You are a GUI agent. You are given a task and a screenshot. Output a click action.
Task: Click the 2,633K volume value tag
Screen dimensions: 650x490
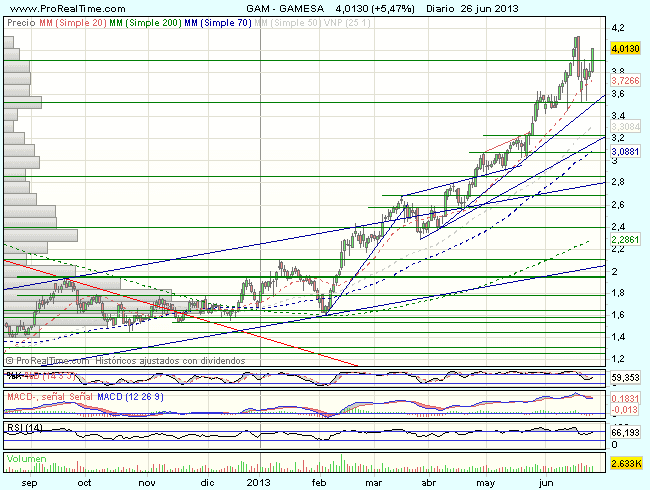pos(624,463)
